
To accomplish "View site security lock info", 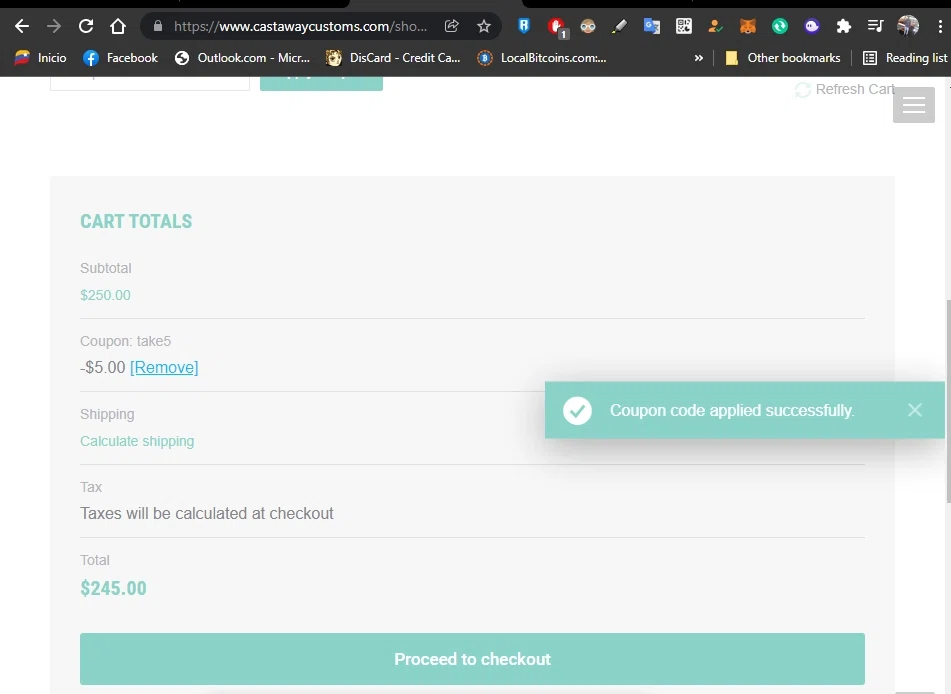I will coord(158,26).
